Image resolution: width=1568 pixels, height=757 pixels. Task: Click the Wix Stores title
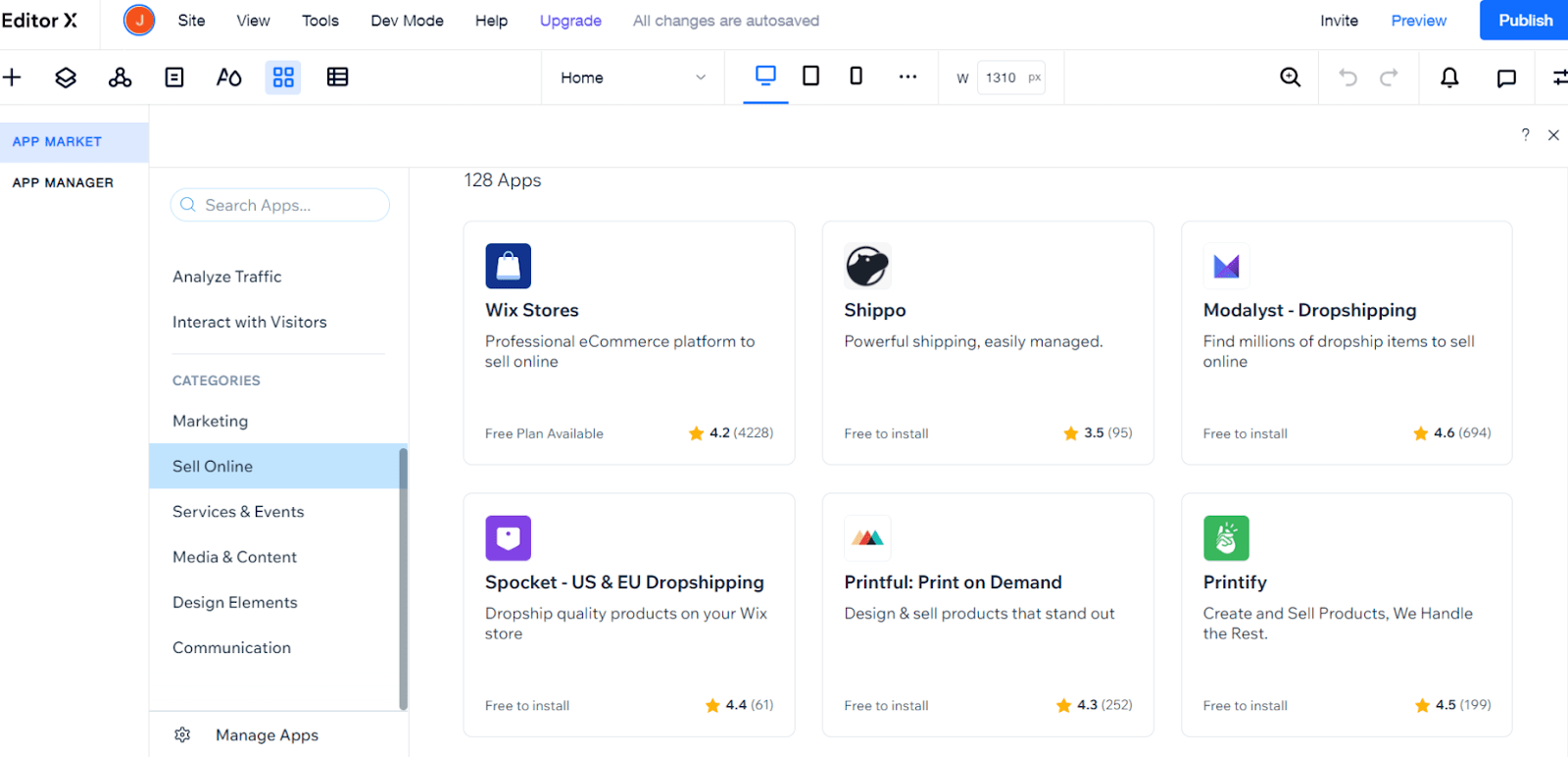tap(532, 310)
